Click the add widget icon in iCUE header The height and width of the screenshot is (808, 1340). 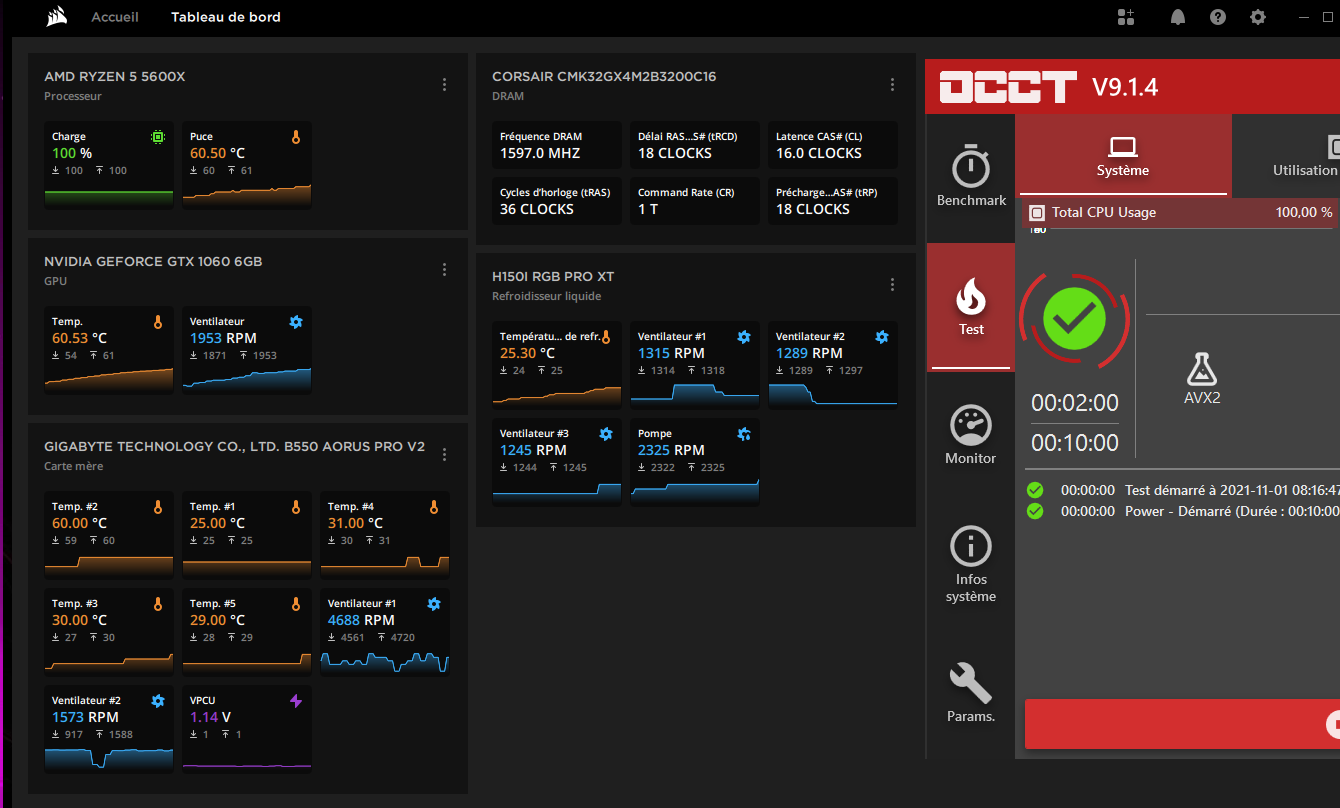pyautogui.click(x=1127, y=17)
